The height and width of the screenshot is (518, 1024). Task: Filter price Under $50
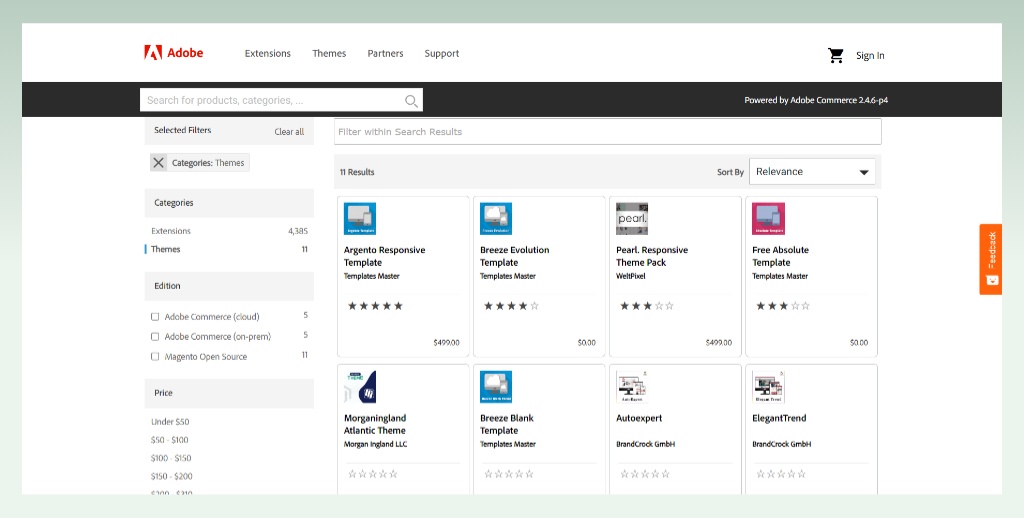point(170,422)
